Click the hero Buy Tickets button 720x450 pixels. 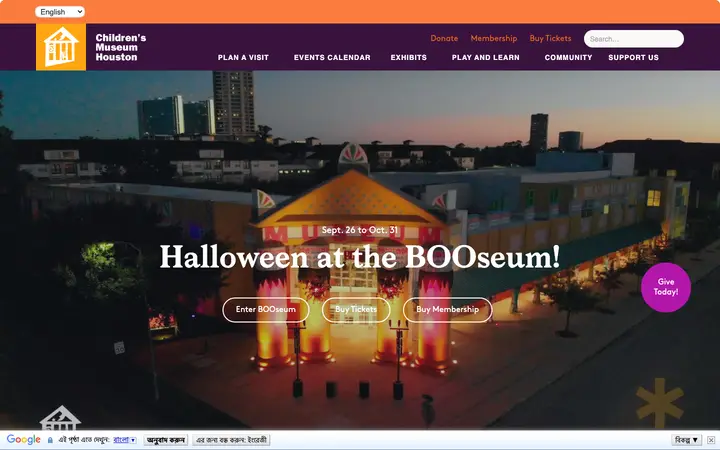coord(356,309)
